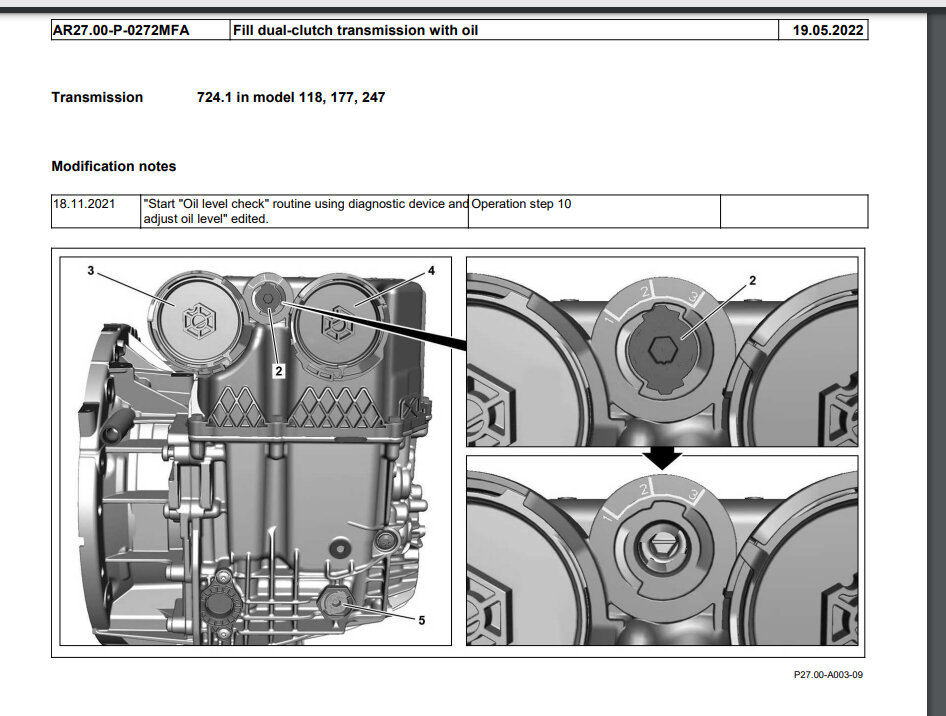Click the 'Modification notes' heading
Viewport: 946px width, 716px height.
click(113, 166)
